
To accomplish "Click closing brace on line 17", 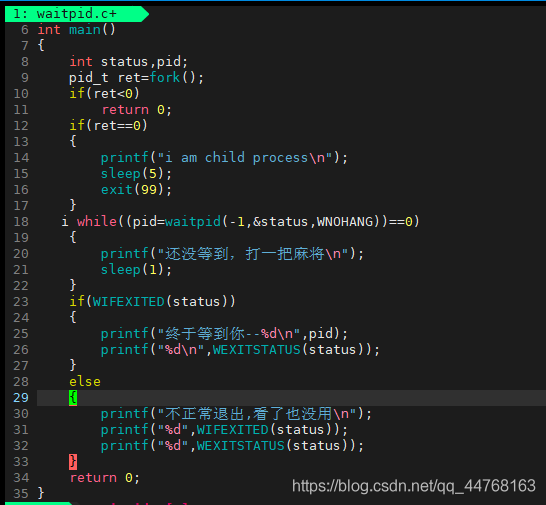I will tap(73, 206).
